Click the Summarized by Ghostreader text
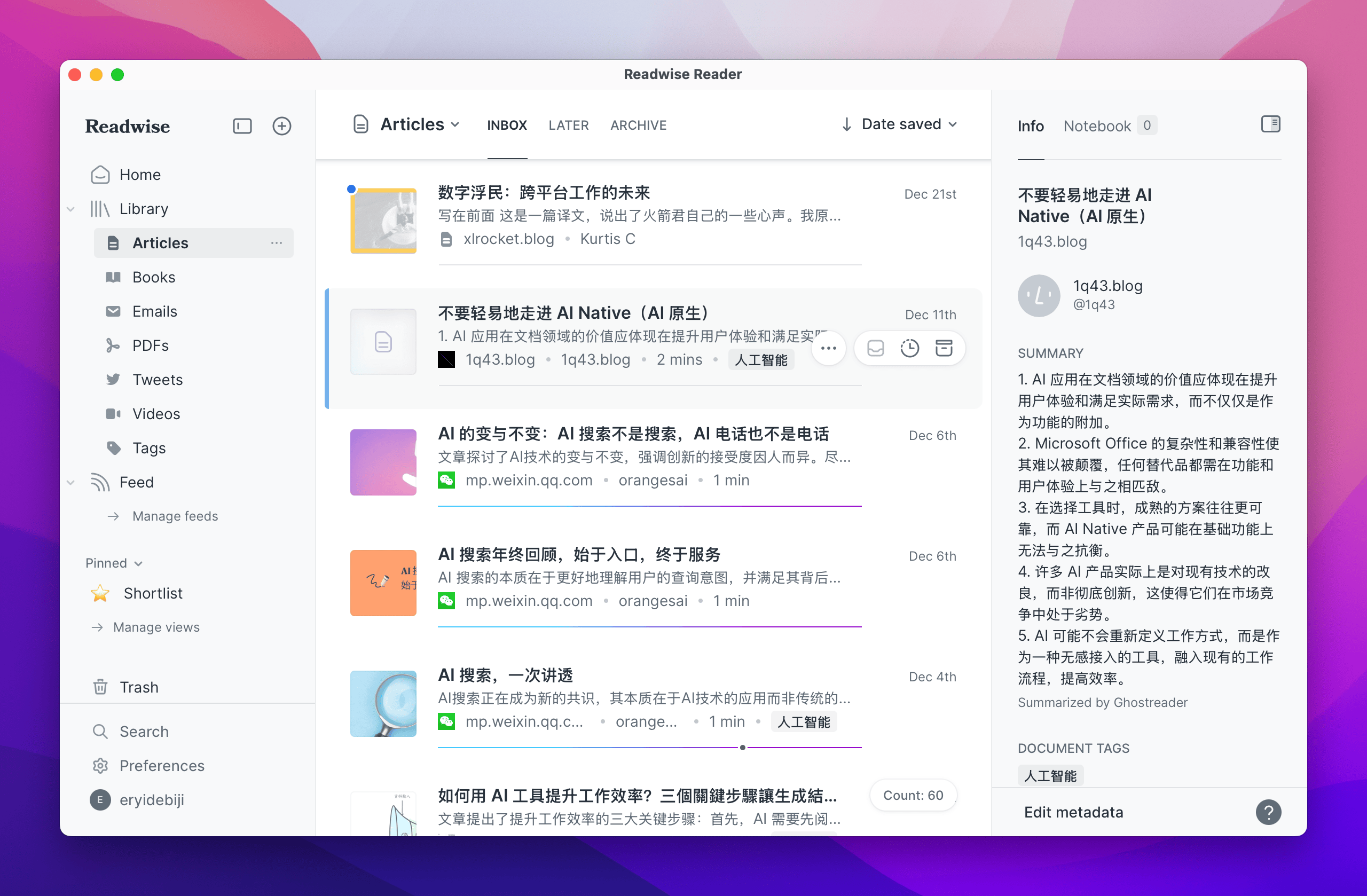 pos(1102,703)
